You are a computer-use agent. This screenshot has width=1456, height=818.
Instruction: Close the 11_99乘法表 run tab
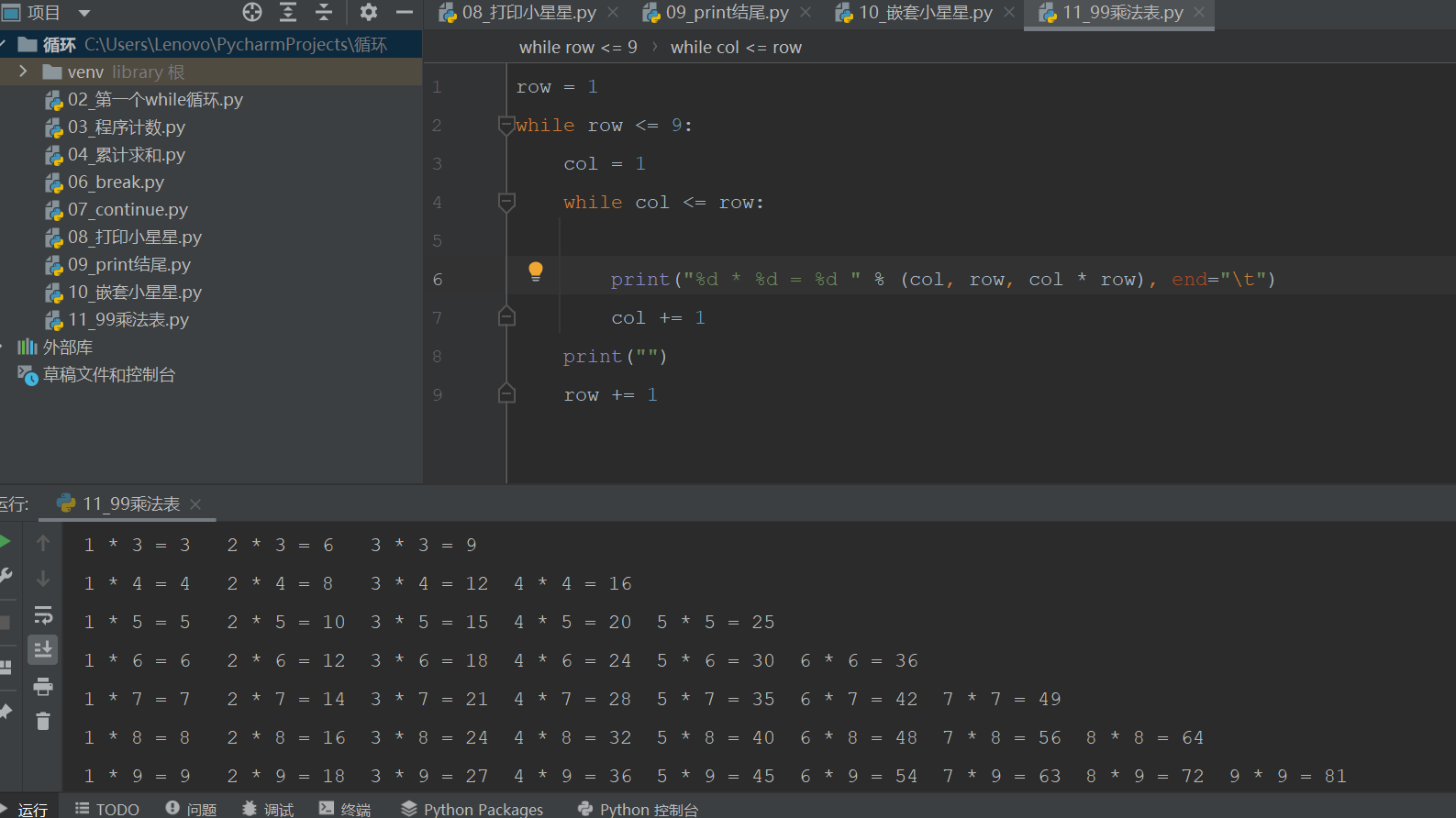point(195,503)
